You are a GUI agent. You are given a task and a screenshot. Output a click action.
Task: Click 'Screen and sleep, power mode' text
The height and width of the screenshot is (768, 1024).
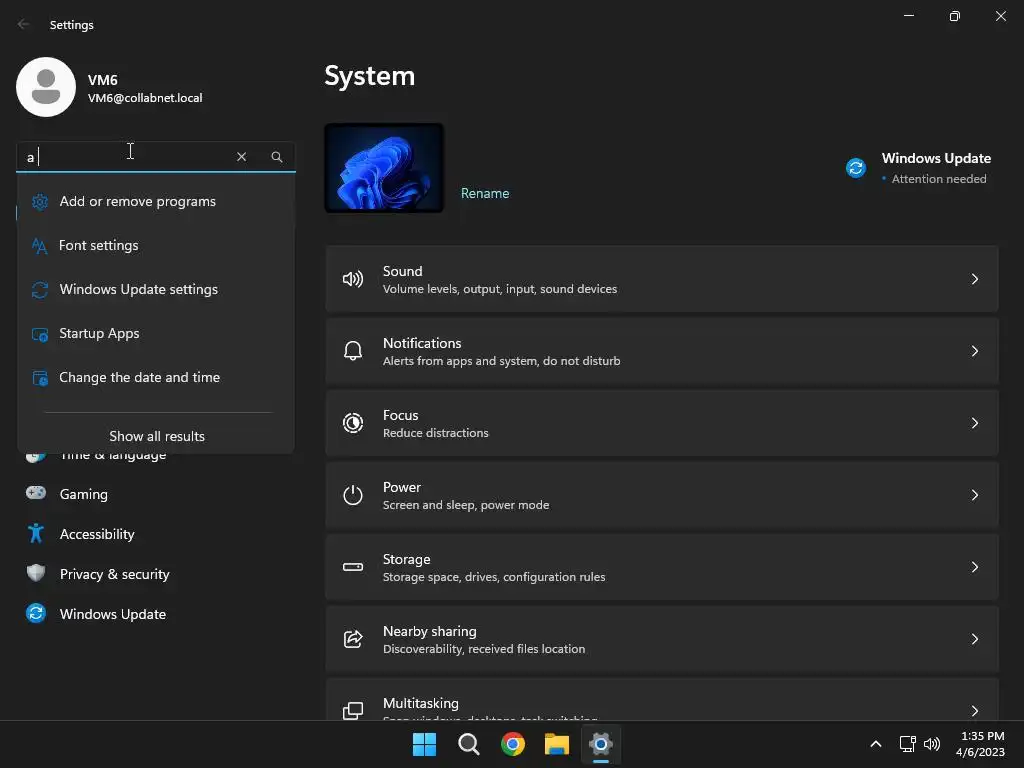pos(466,505)
